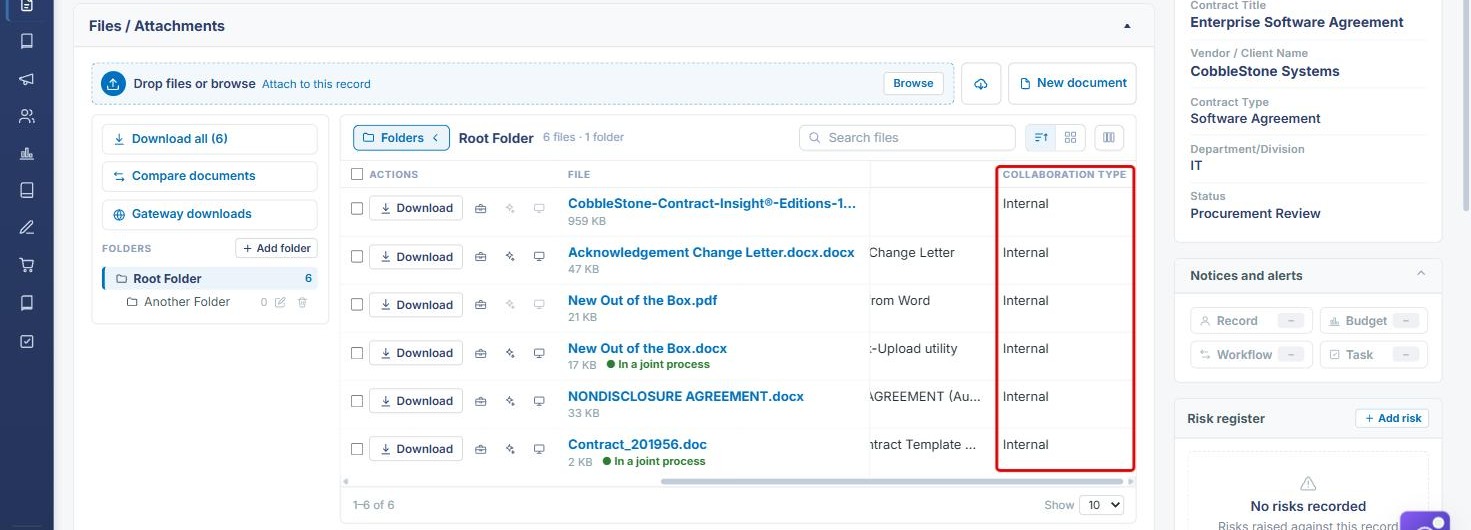Click the Task notices chip
The width and height of the screenshot is (1471, 530).
tap(1373, 355)
